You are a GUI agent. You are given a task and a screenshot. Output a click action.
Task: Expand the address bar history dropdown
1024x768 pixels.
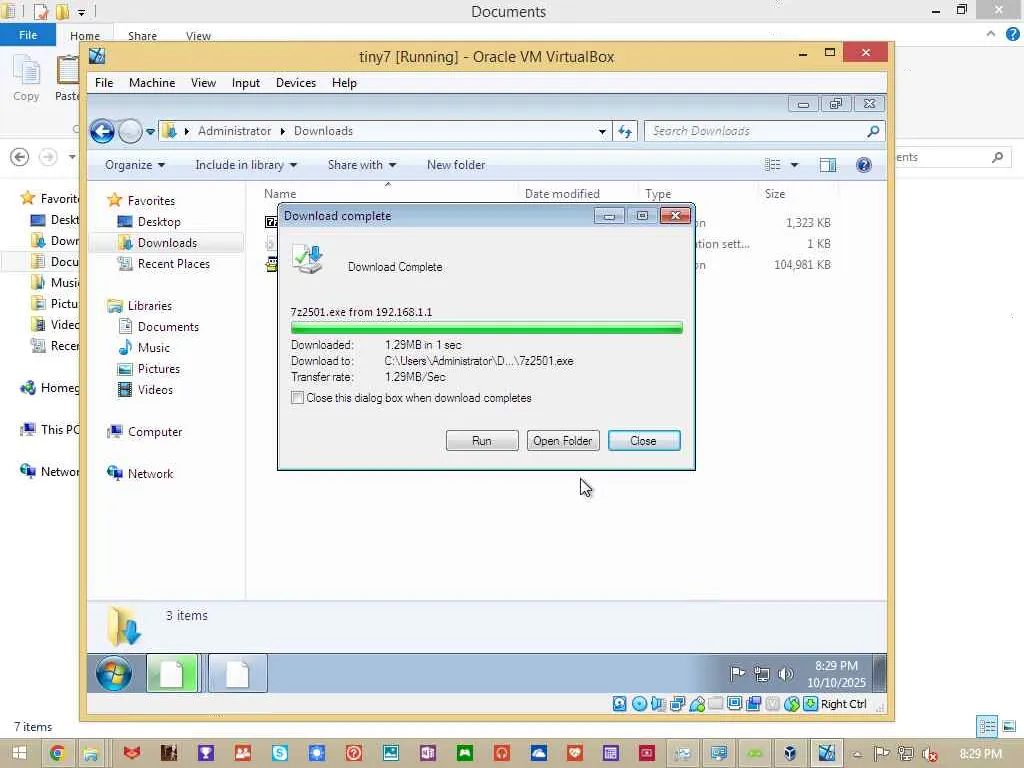(x=601, y=131)
